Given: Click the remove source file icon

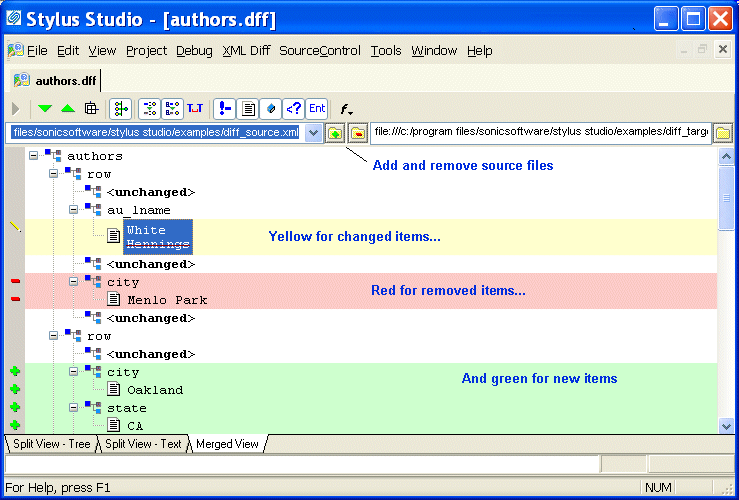Looking at the screenshot, I should pyautogui.click(x=357, y=132).
